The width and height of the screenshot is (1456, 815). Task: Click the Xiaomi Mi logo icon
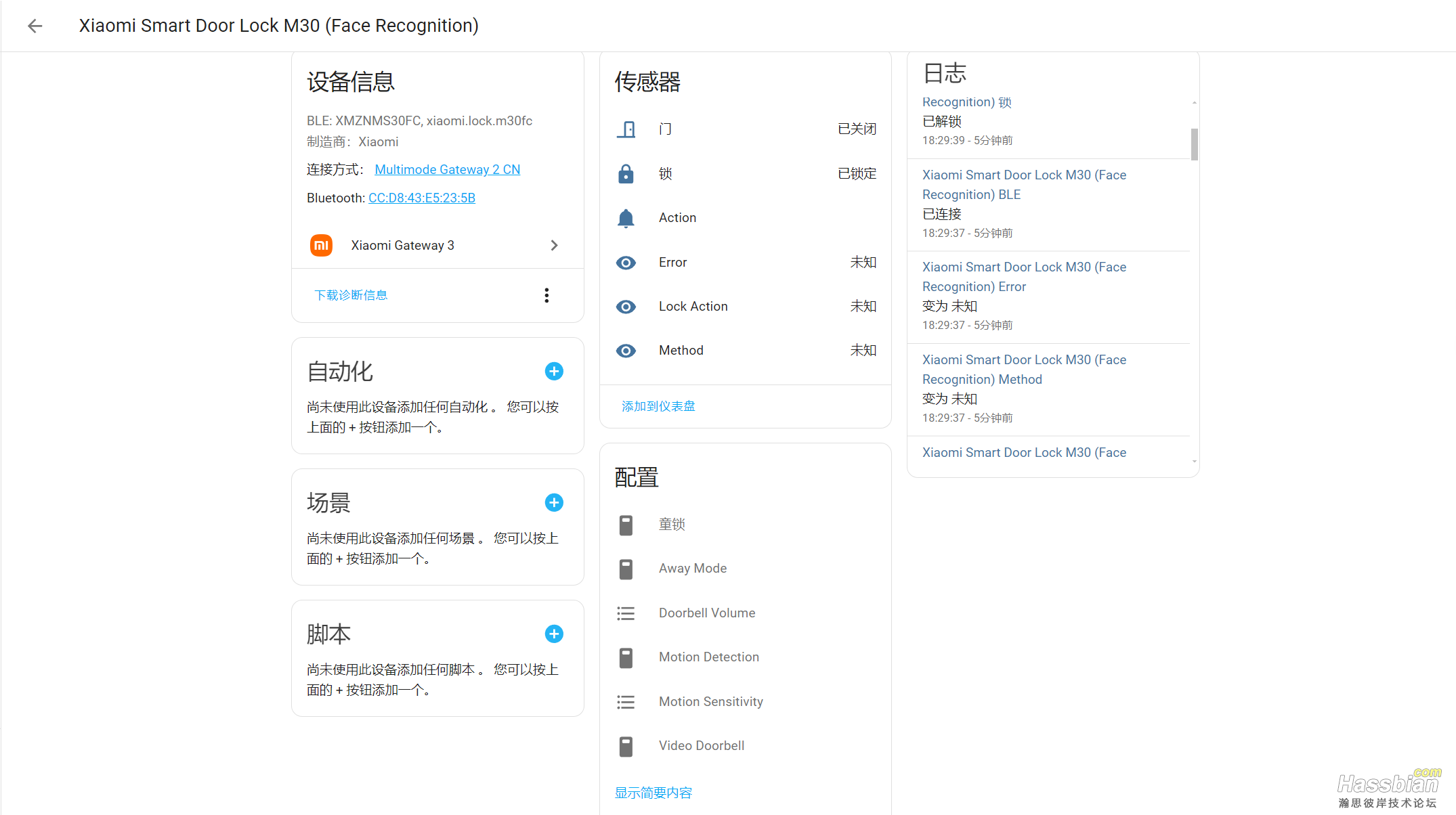[321, 245]
